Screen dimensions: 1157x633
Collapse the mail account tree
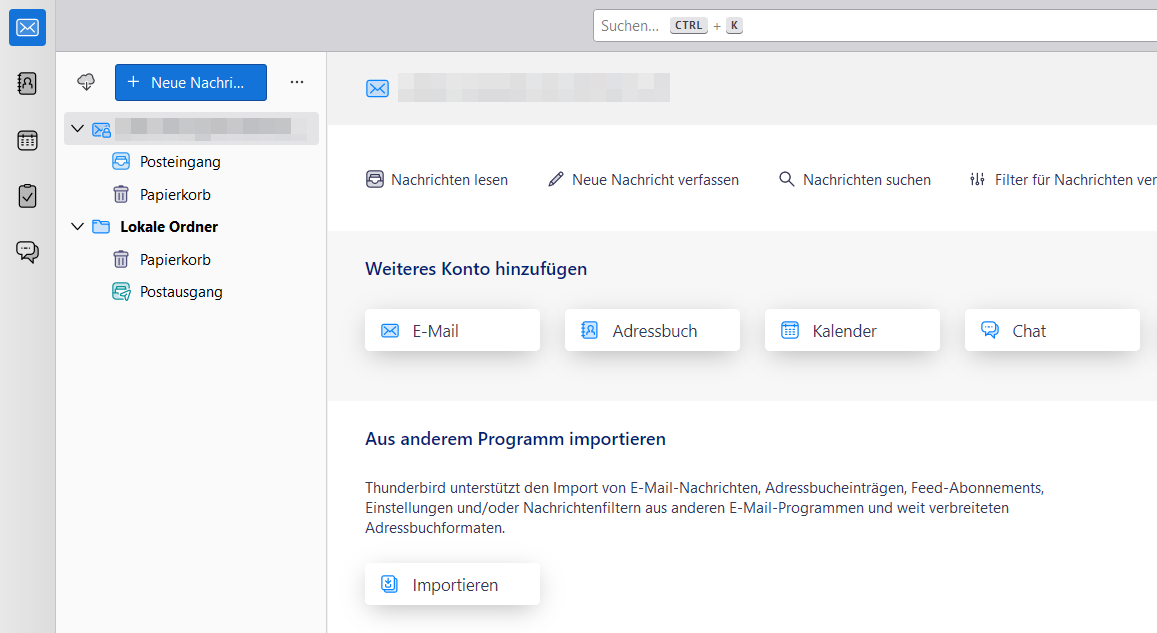(x=77, y=128)
